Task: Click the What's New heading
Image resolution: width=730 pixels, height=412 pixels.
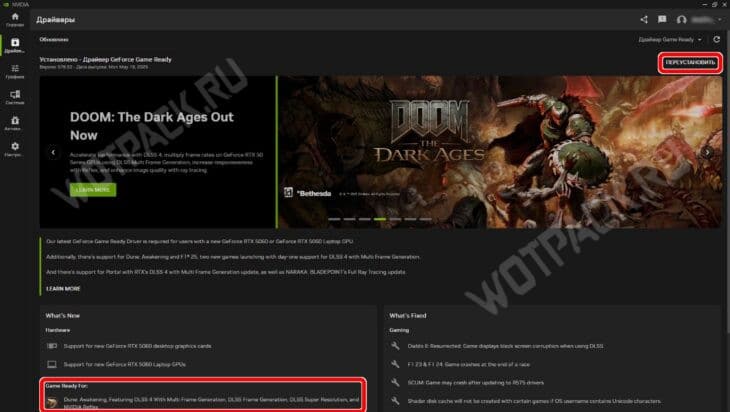Action: pyautogui.click(x=63, y=316)
